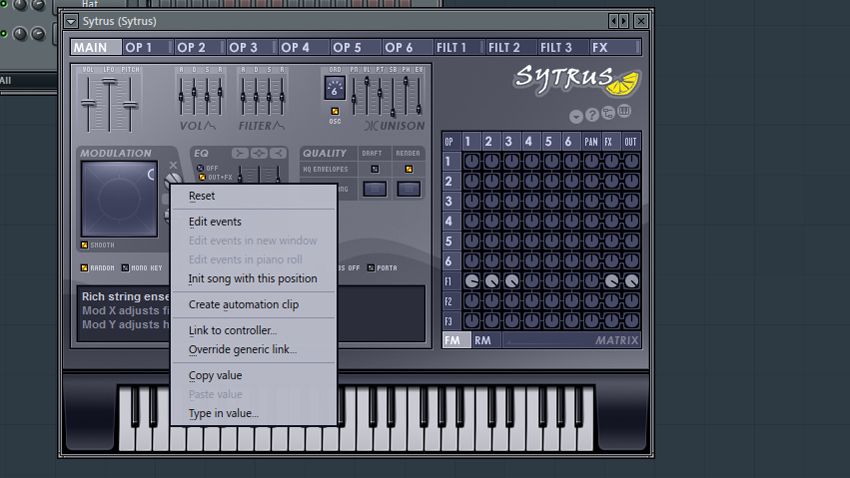This screenshot has height=478, width=850.
Task: Select Create automation clip
Action: pyautogui.click(x=254, y=305)
